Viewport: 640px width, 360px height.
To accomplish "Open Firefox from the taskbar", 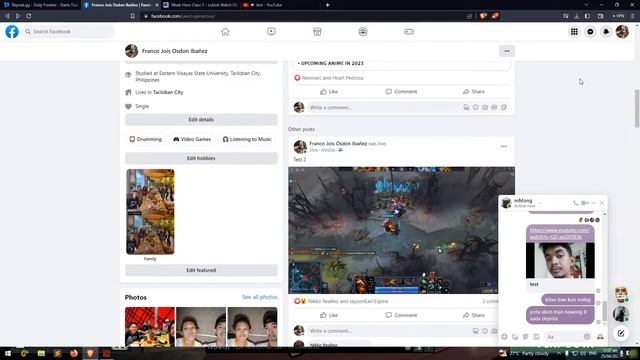I will pyautogui.click(x=73, y=353).
